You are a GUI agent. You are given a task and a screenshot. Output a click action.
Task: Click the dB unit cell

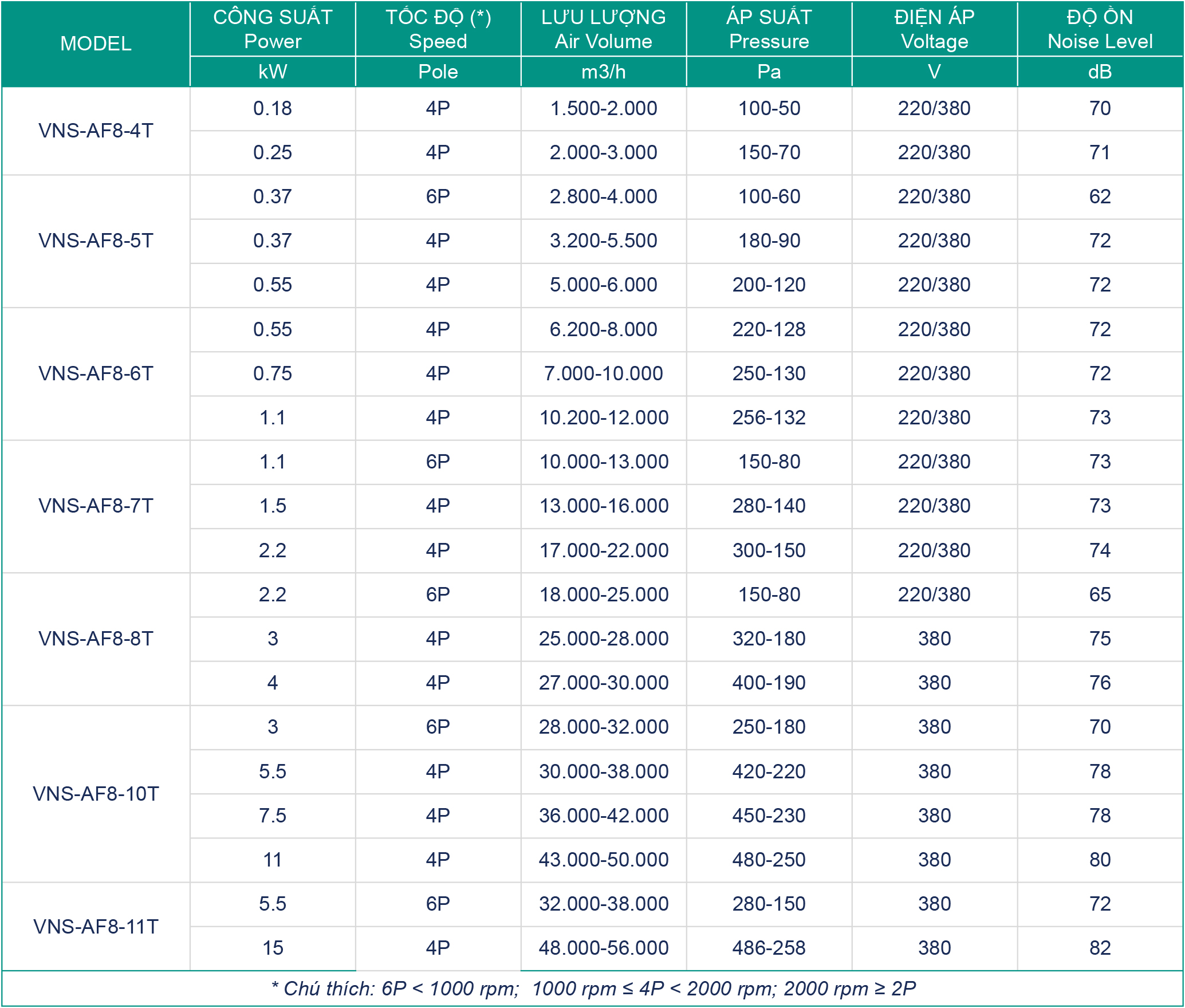pyautogui.click(x=1100, y=72)
